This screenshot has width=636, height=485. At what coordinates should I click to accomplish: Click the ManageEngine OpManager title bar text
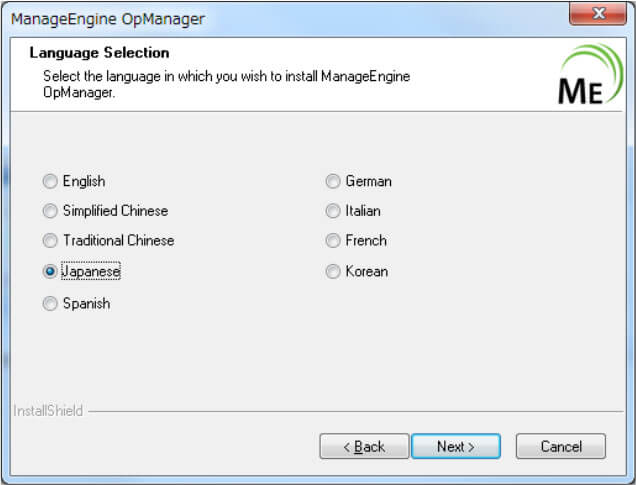(108, 19)
